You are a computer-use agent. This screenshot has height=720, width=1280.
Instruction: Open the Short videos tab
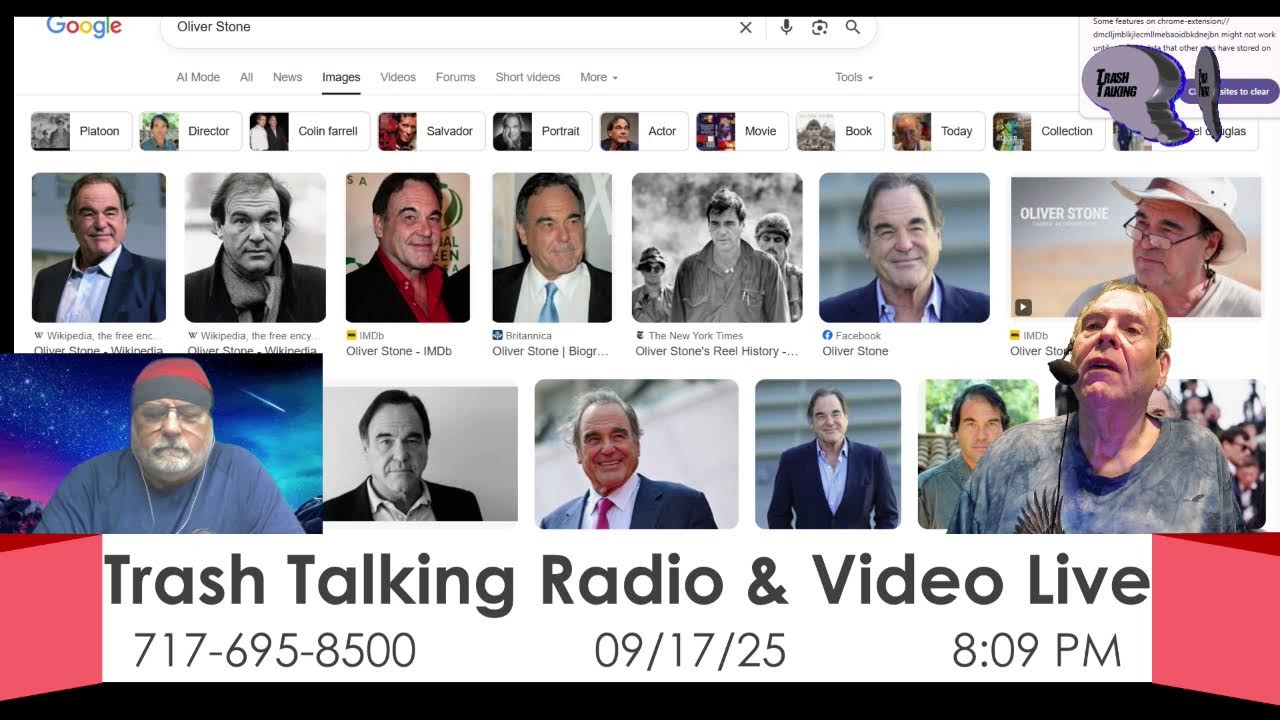(x=528, y=77)
